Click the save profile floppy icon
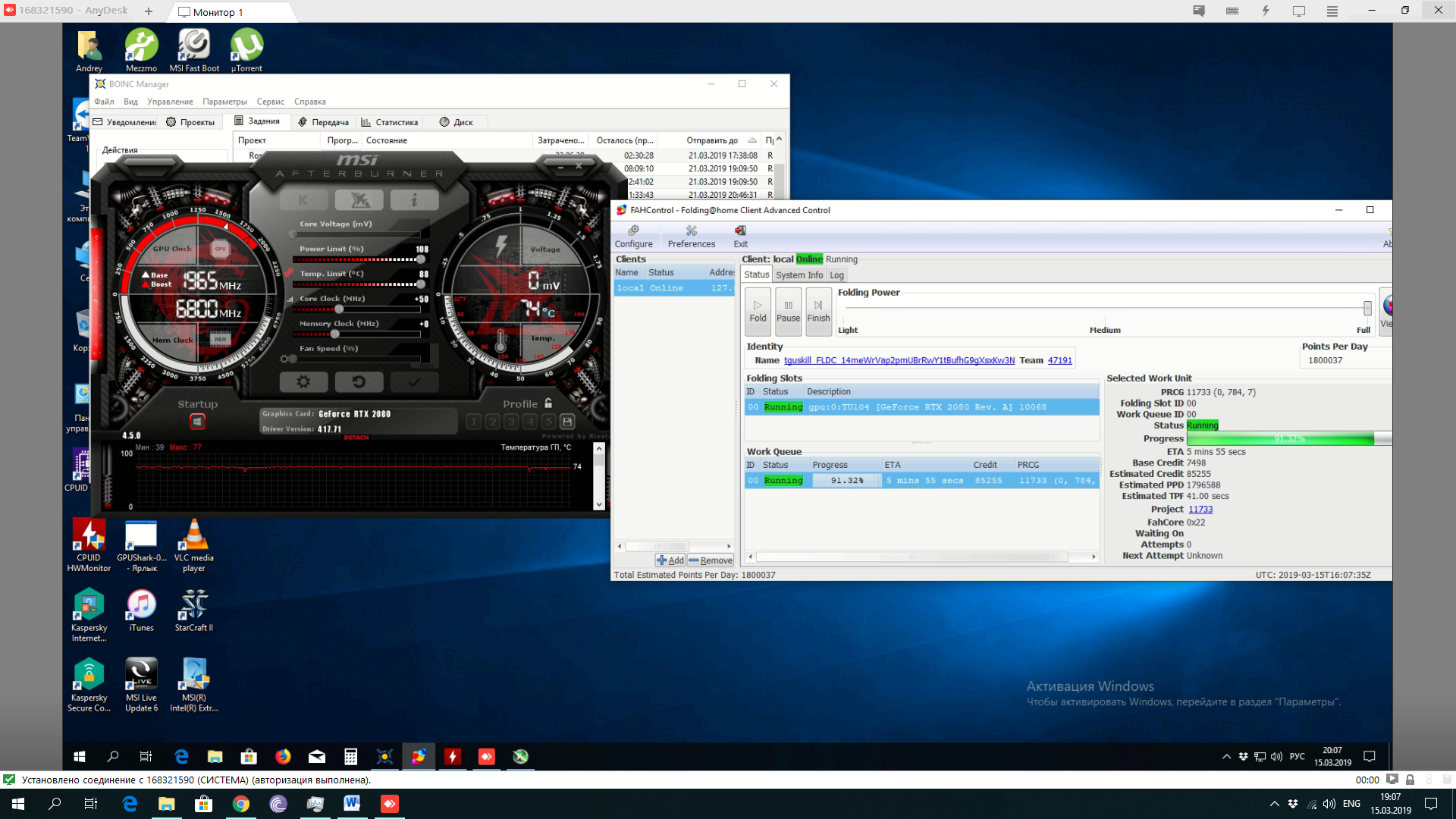 click(567, 422)
